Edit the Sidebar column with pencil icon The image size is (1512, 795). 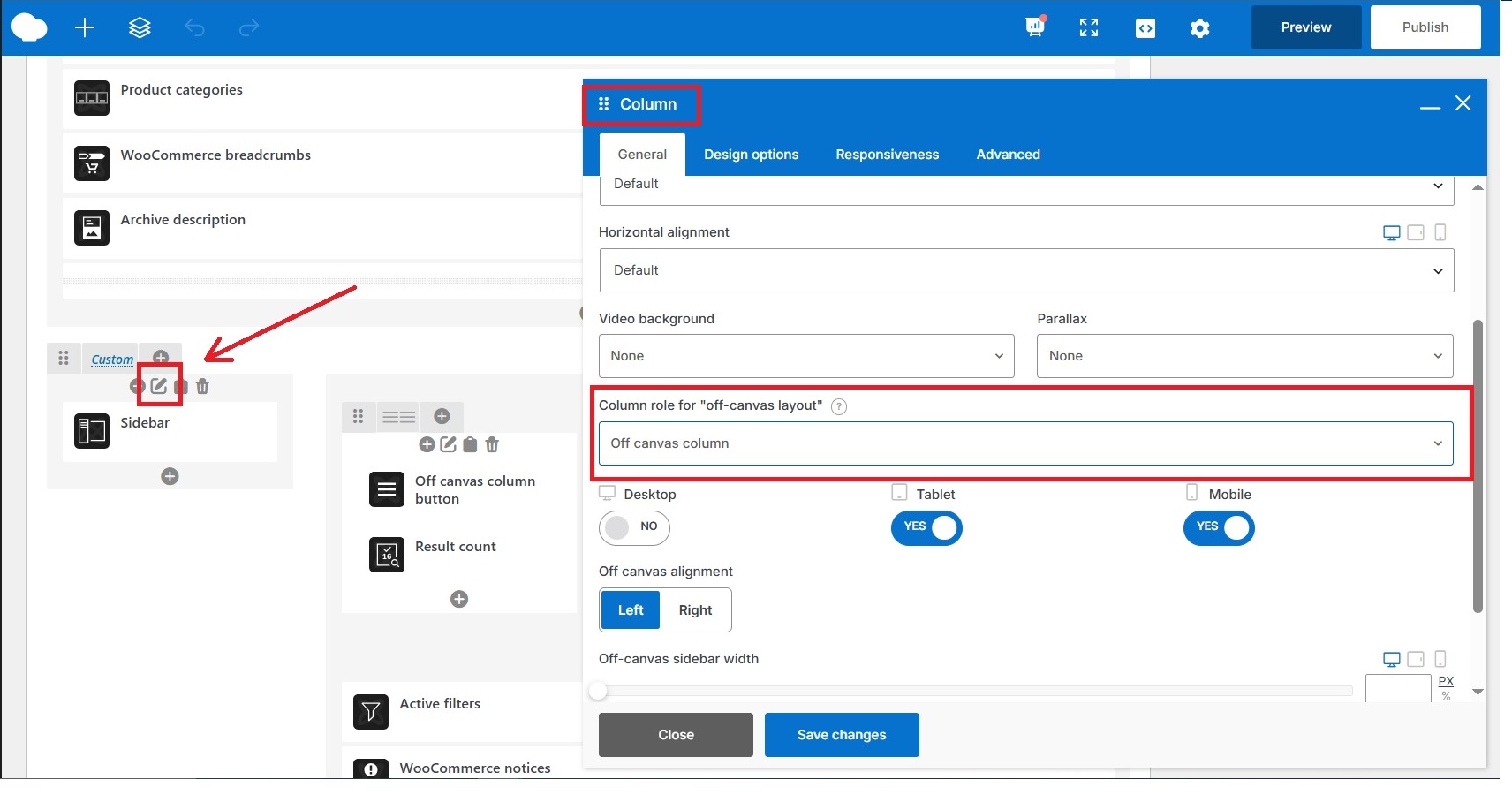(159, 386)
